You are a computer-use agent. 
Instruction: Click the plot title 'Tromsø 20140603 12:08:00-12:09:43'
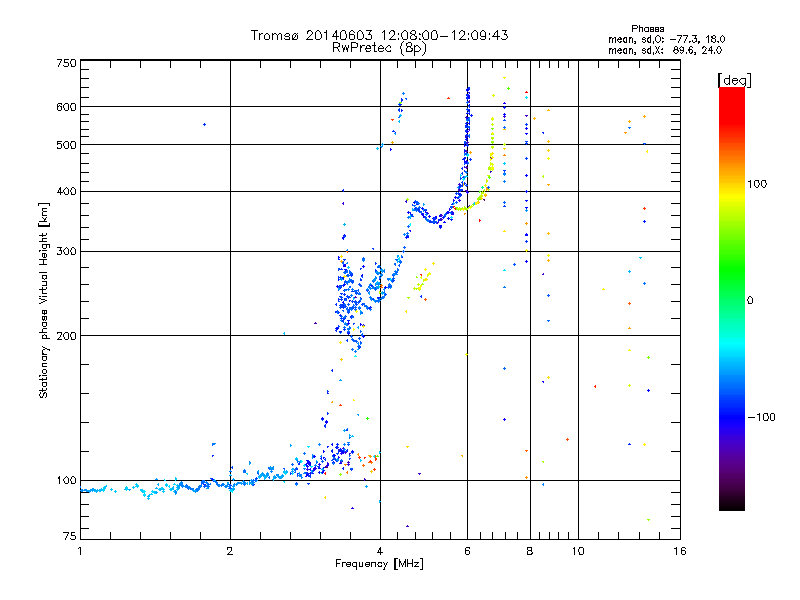pyautogui.click(x=379, y=35)
